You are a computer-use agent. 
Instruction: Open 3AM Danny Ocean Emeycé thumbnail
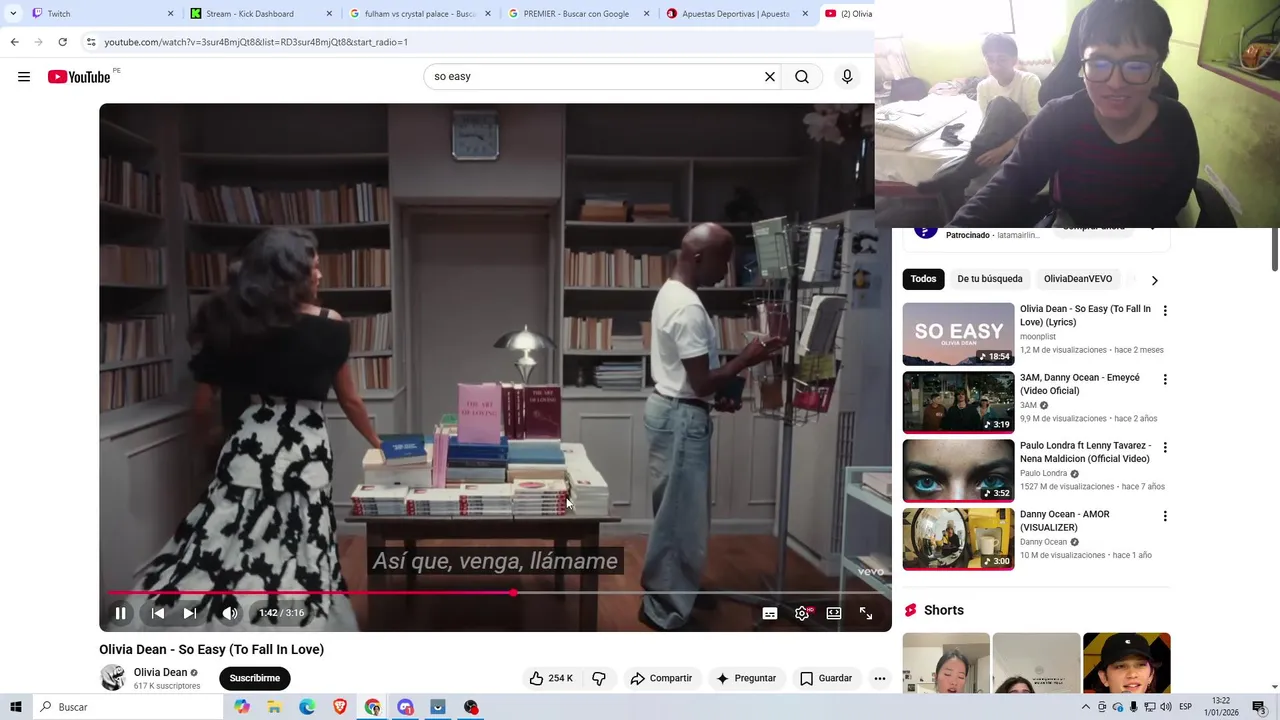[958, 403]
